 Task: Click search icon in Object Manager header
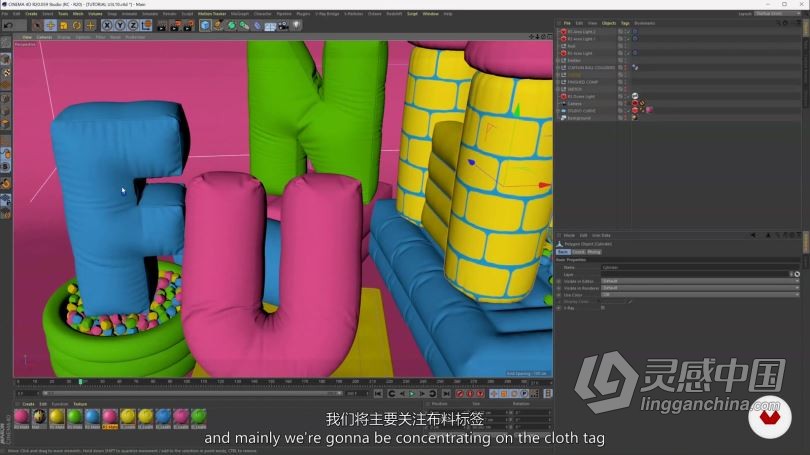click(x=778, y=23)
